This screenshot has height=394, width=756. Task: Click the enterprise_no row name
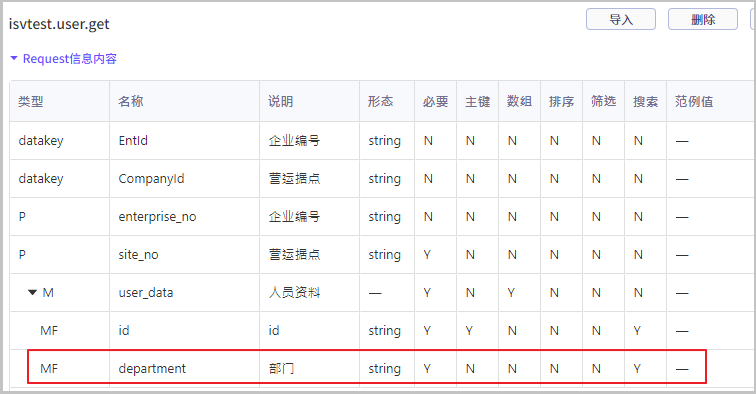pyautogui.click(x=157, y=217)
